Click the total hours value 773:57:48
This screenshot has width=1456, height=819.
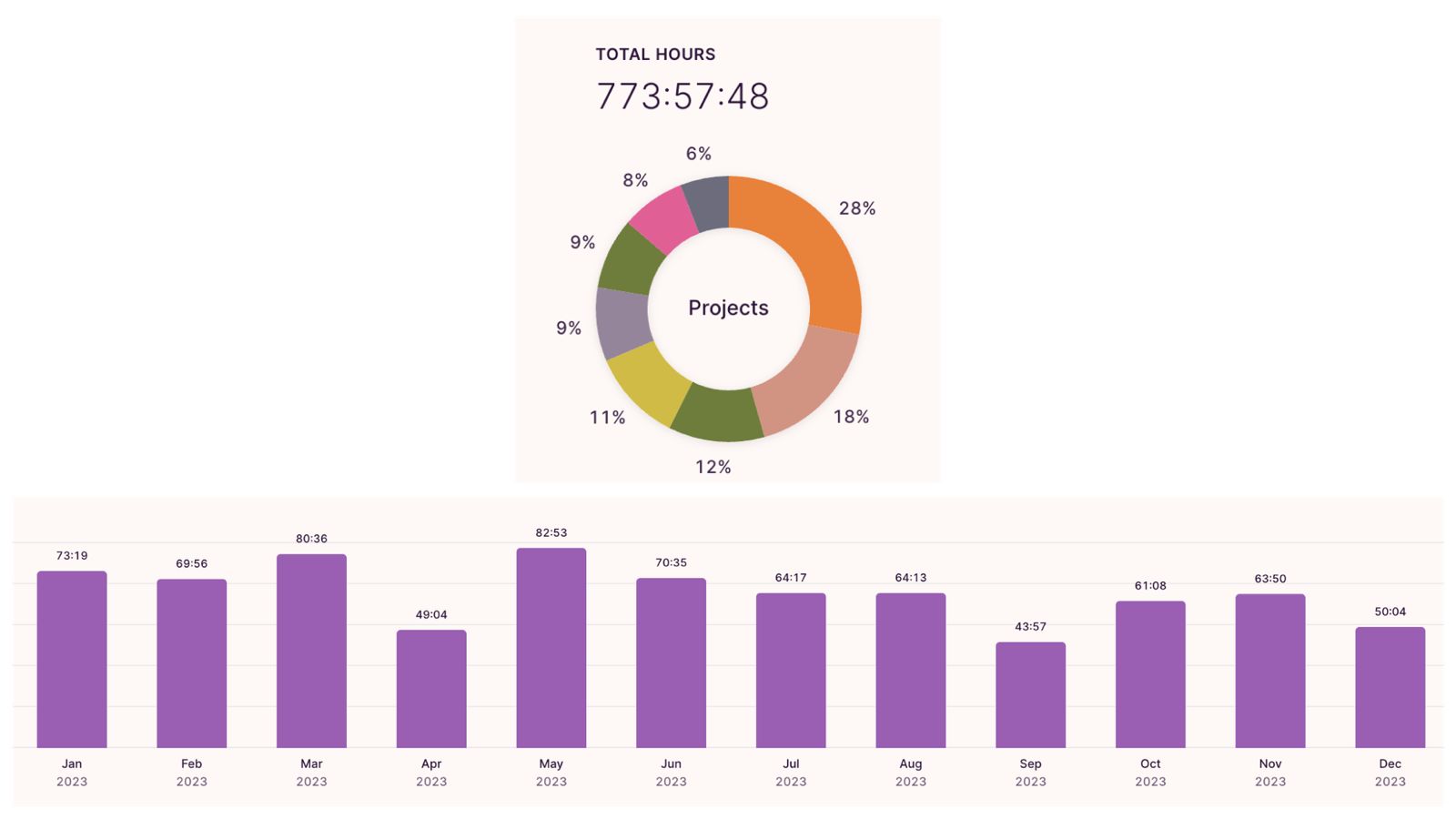point(682,96)
